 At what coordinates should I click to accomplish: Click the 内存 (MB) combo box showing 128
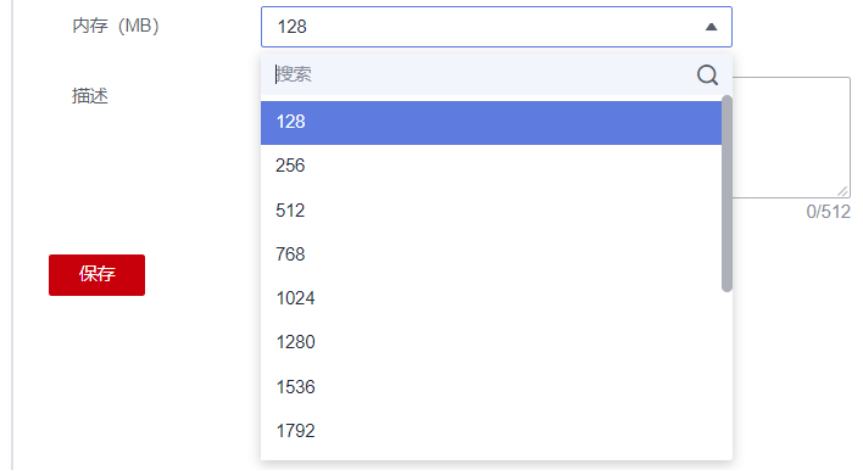[x=480, y=27]
